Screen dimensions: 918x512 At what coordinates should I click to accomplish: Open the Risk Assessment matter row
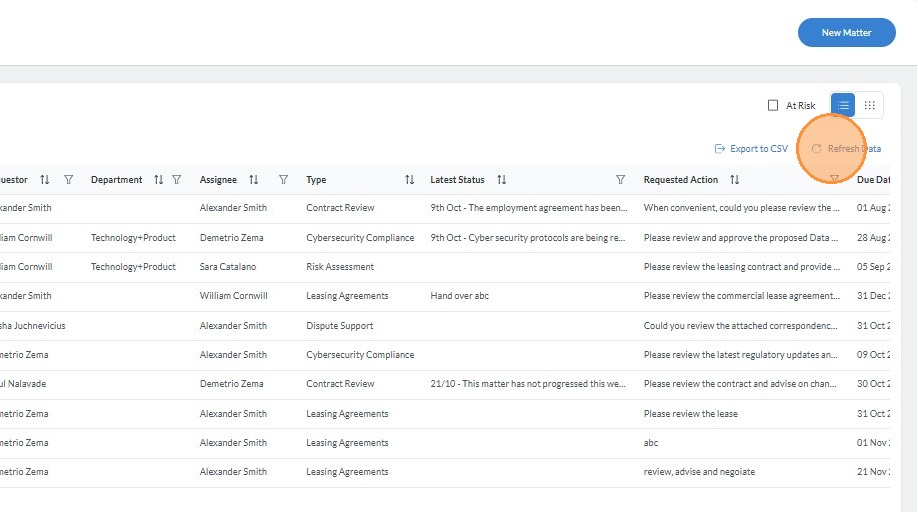[340, 267]
